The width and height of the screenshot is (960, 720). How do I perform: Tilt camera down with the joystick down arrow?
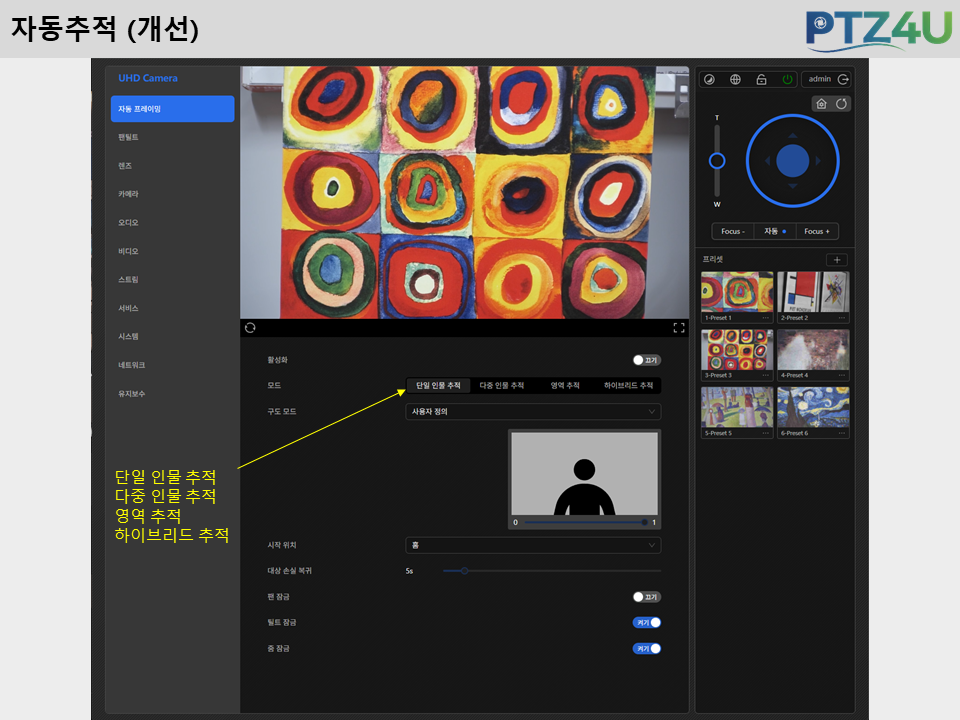(x=793, y=186)
